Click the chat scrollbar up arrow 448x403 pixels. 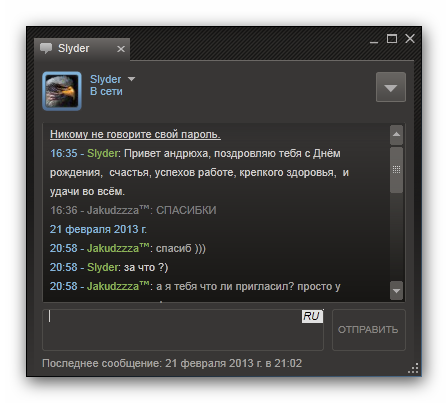click(x=396, y=135)
